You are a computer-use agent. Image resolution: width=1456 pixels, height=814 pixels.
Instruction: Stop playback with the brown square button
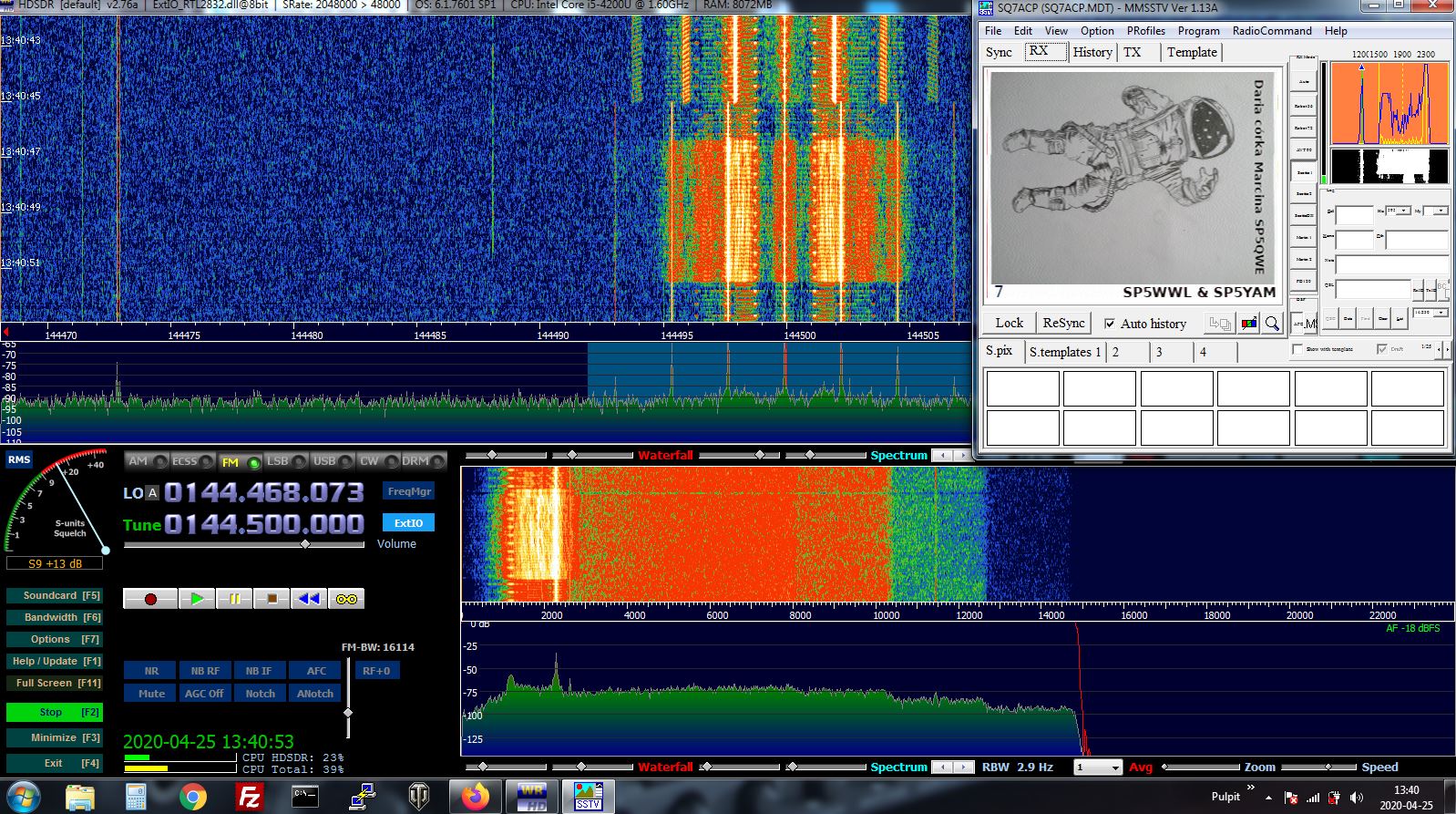tap(272, 599)
